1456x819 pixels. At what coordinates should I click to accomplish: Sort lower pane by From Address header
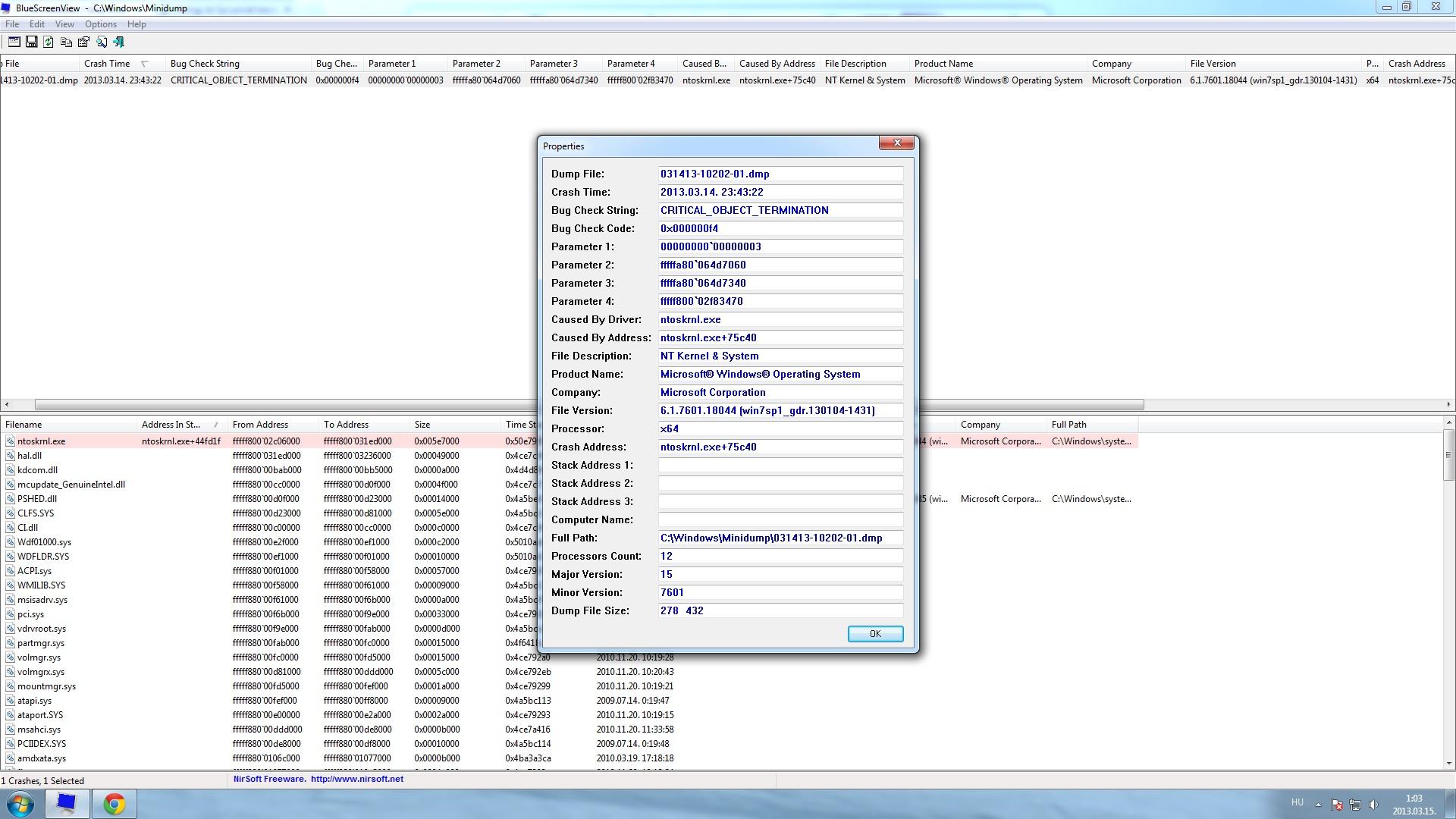[x=273, y=425]
